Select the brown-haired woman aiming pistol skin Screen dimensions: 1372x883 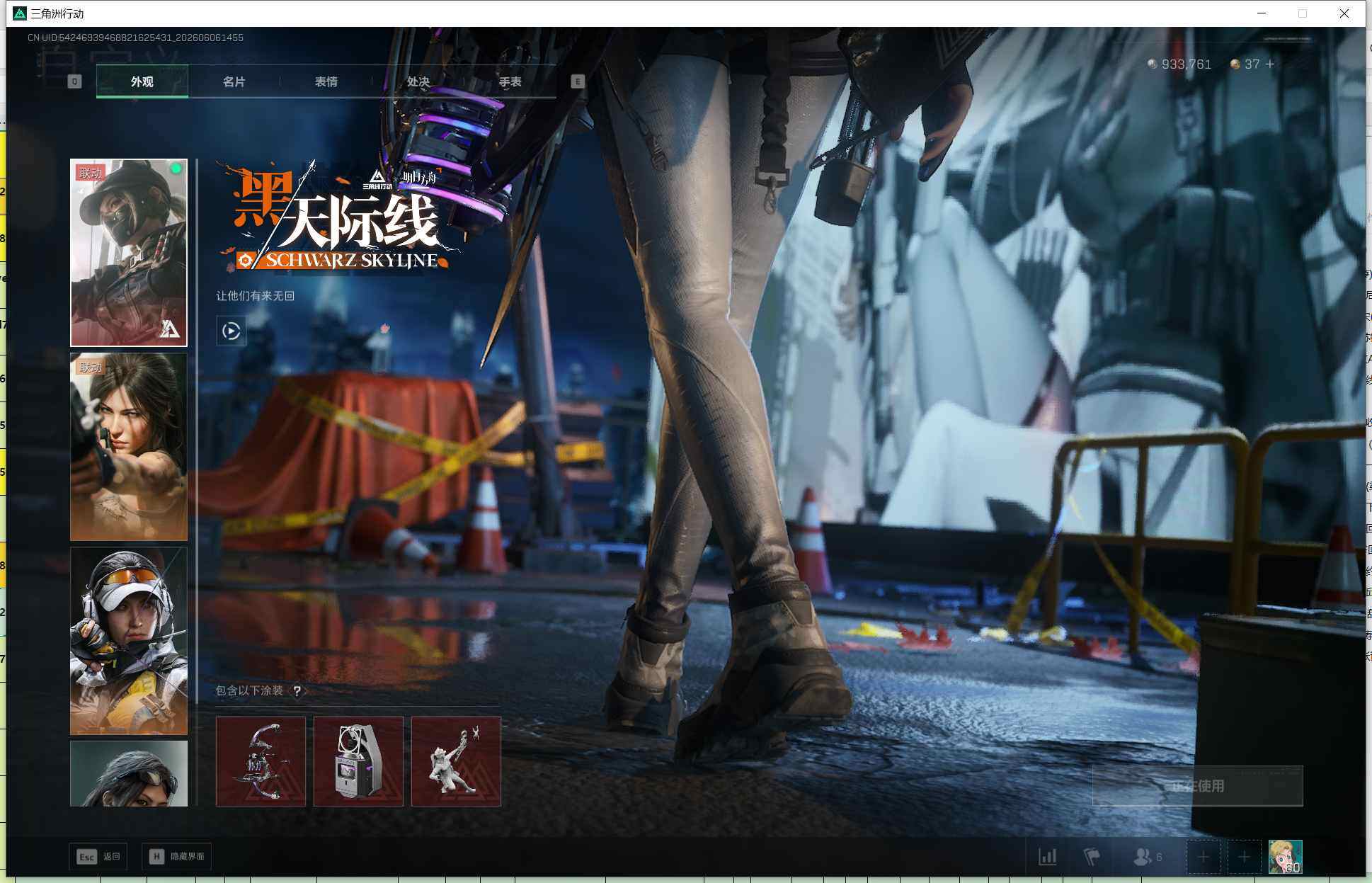point(129,447)
